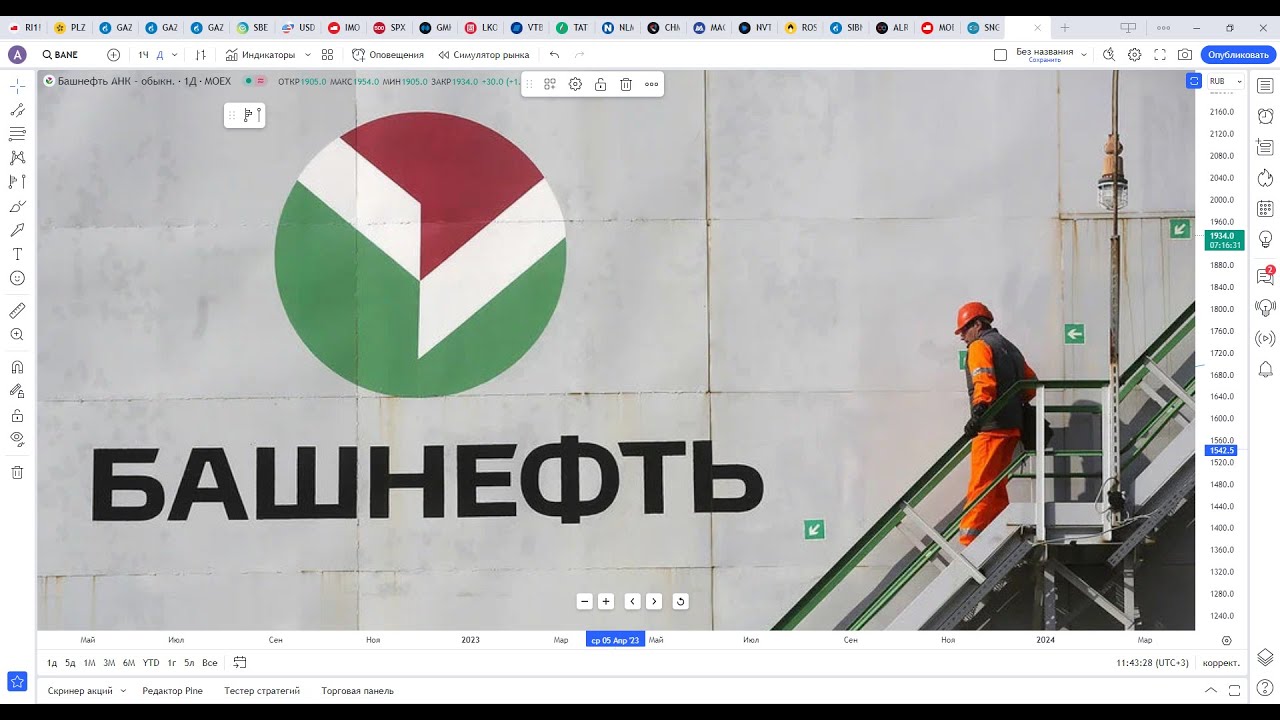
Task: Set date range to Все
Action: (x=210, y=663)
